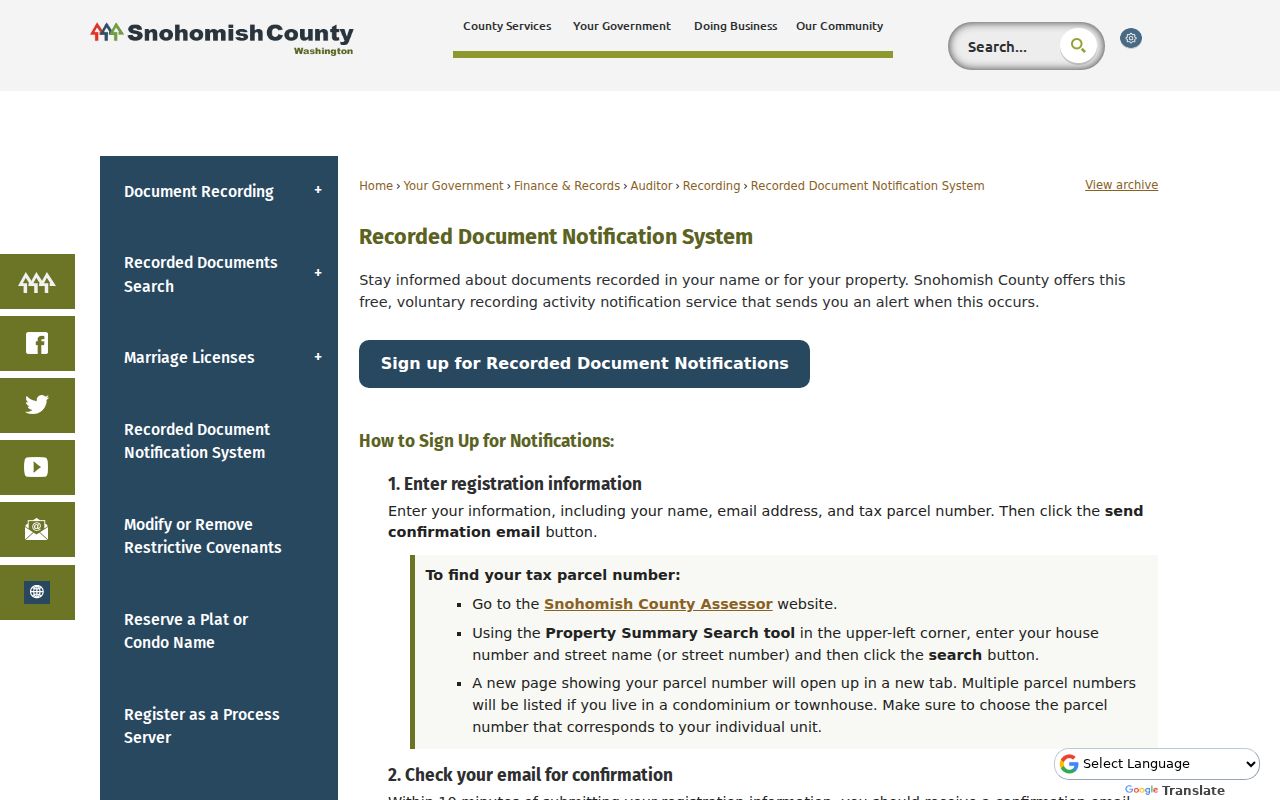1280x800 pixels.
Task: Click the Recorded Document Notification System heading
Action: 556,237
